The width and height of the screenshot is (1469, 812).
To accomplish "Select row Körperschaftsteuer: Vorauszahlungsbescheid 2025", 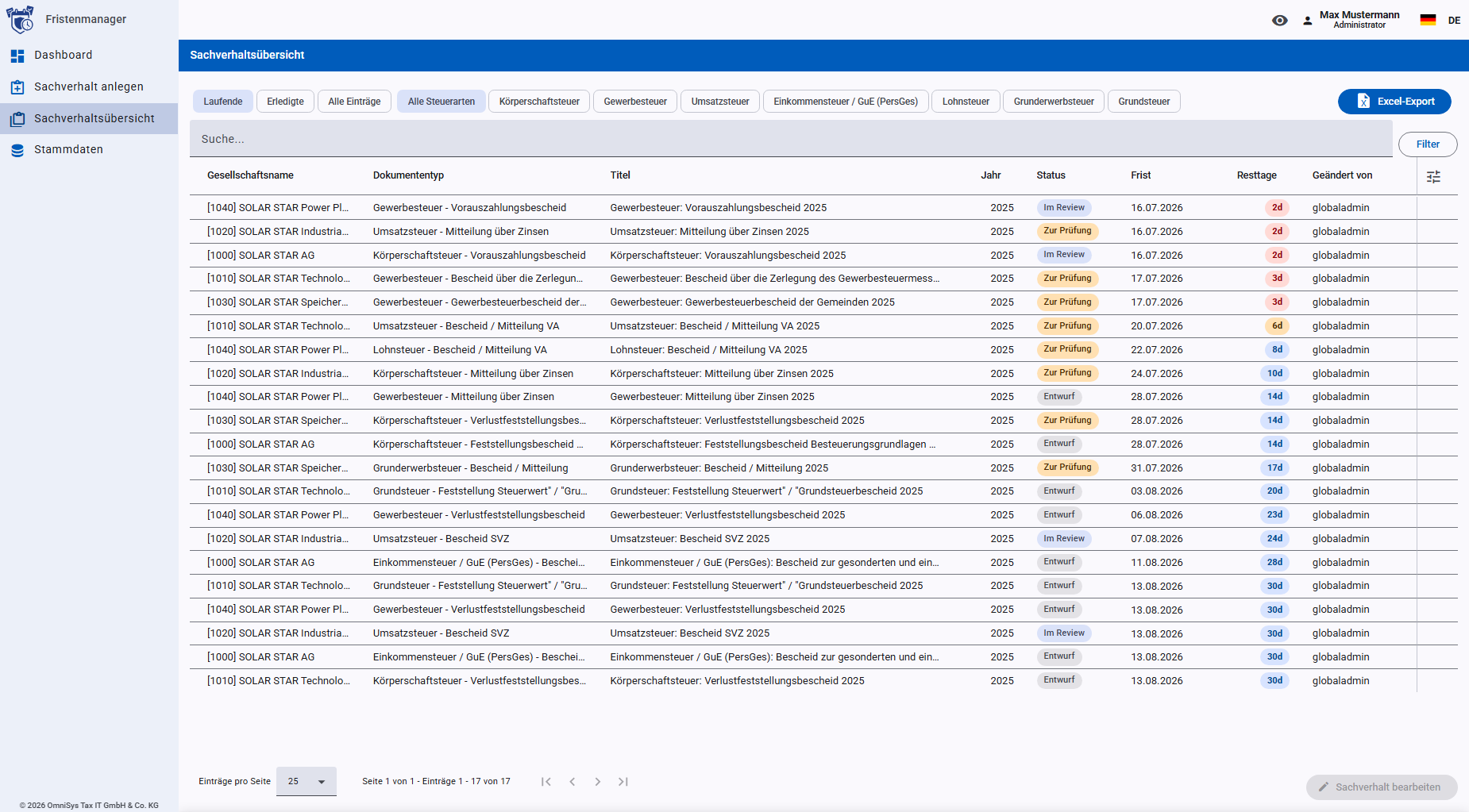I will pyautogui.click(x=823, y=256).
